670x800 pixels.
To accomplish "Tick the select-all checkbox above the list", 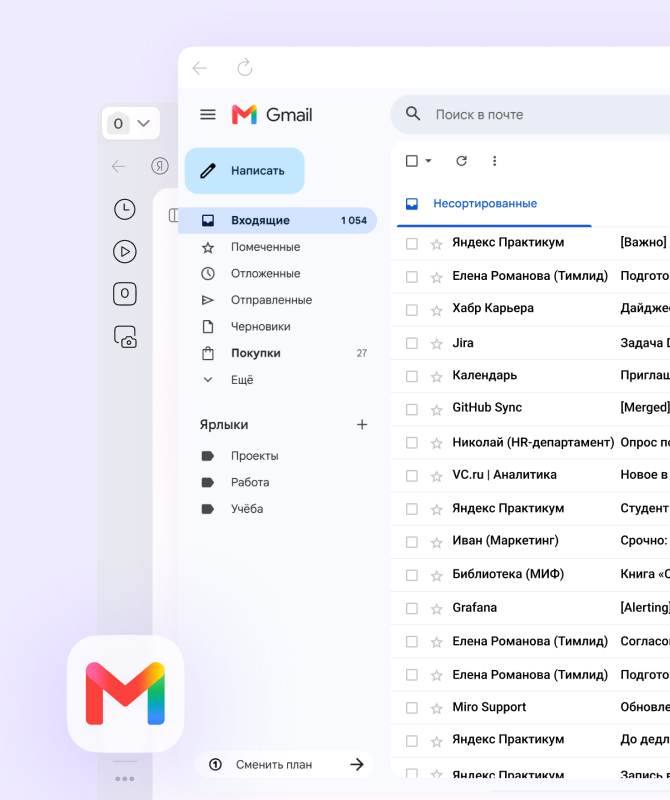I will (412, 161).
